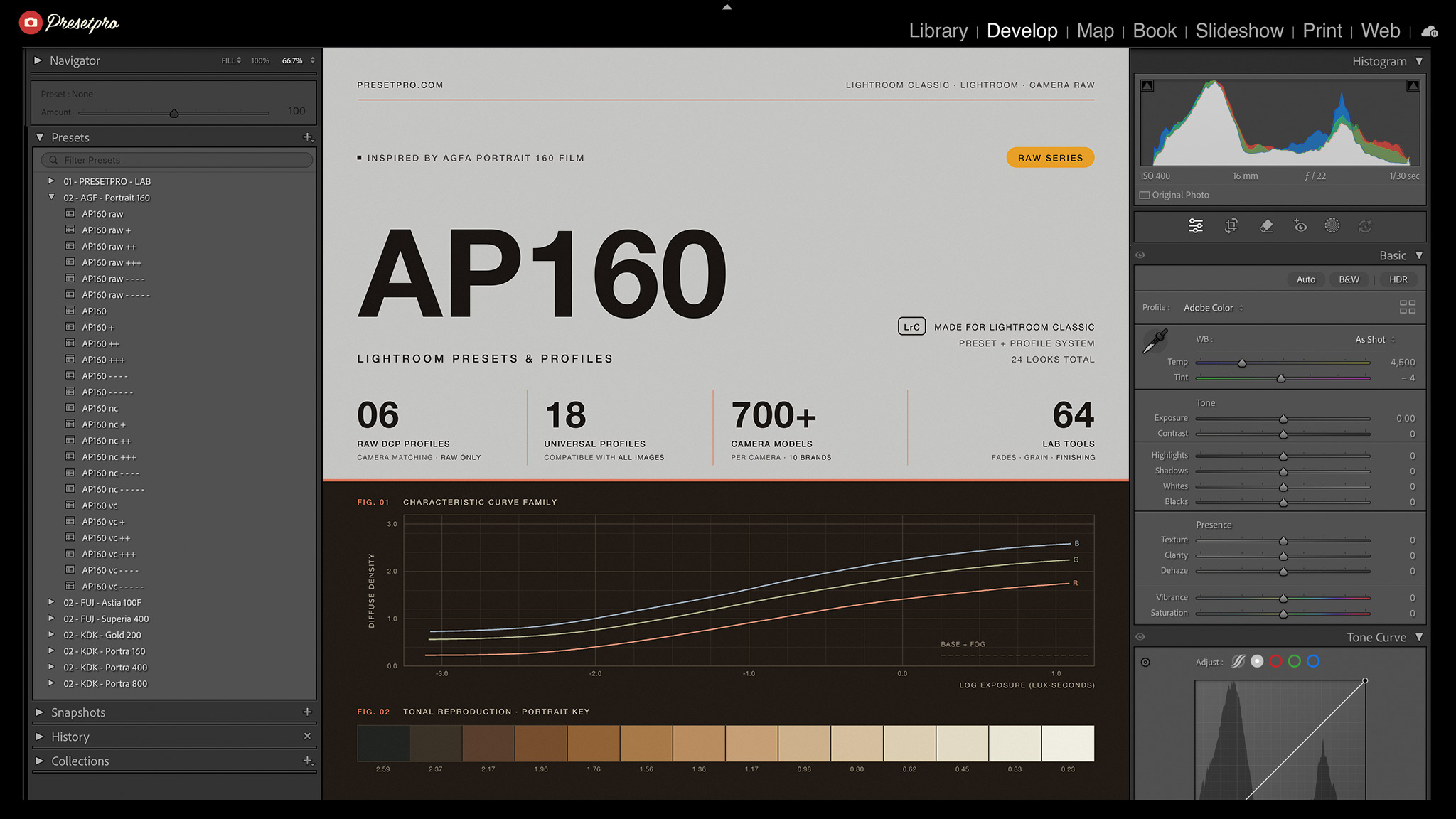The width and height of the screenshot is (1456, 819).
Task: Select the Healing eraser tool
Action: [1266, 226]
